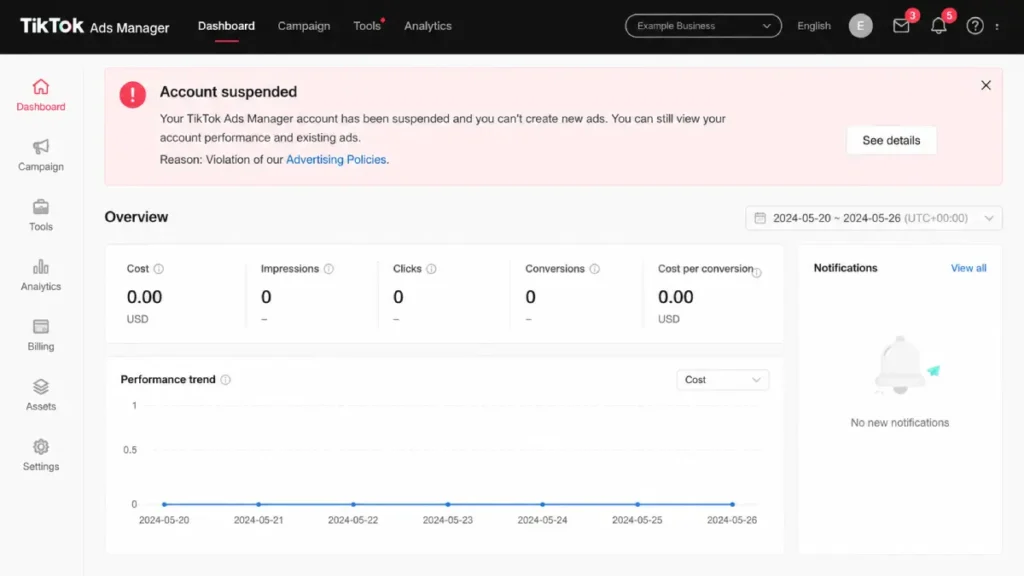1024x576 pixels.
Task: Open the help question mark icon
Action: click(975, 26)
